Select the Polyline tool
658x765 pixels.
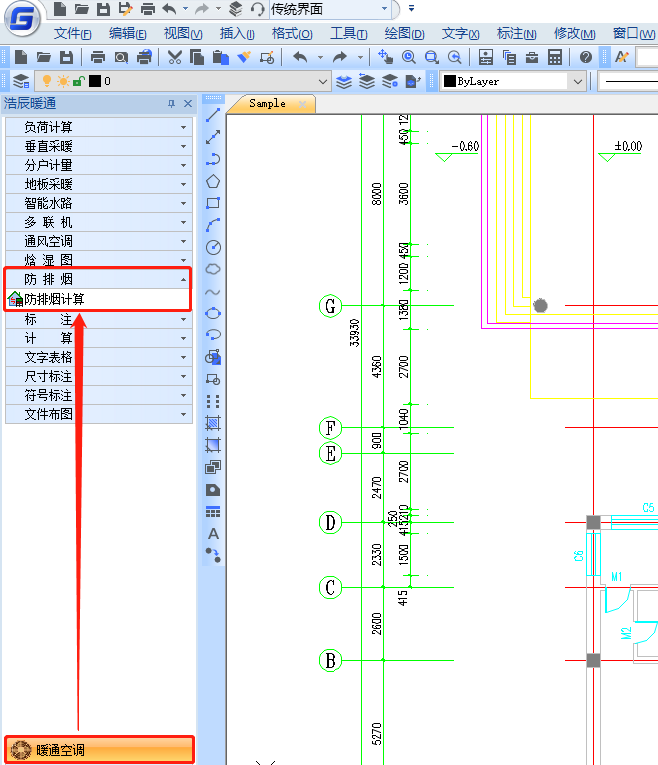tap(213, 159)
